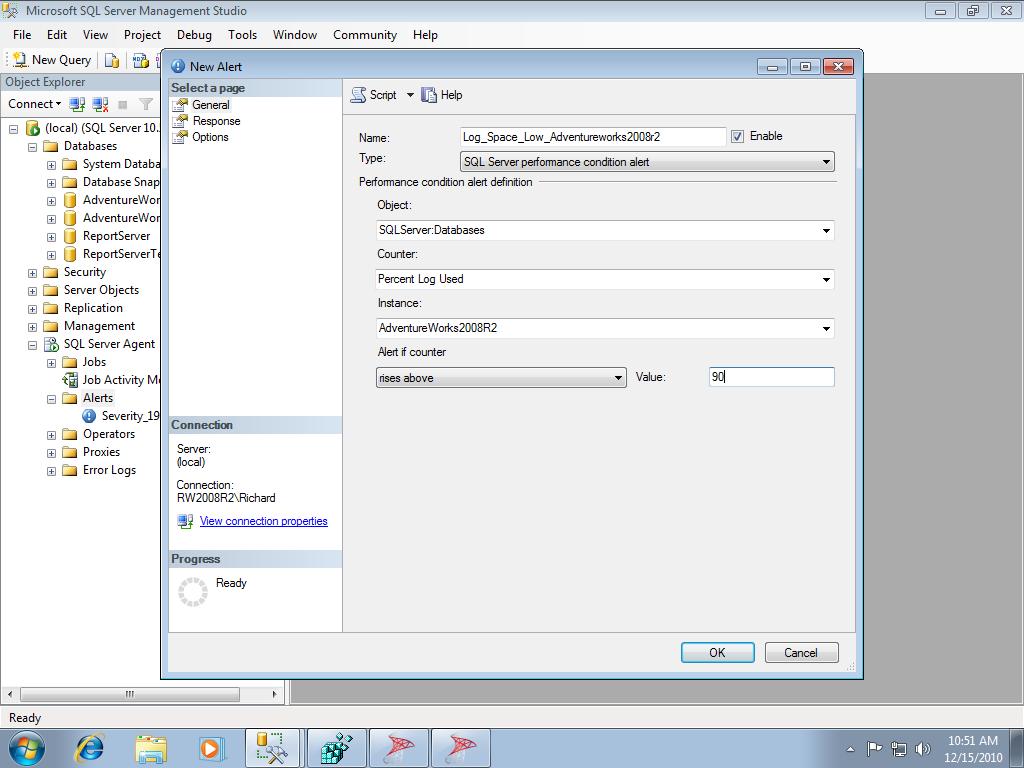
Task: Click the Job Activity Monitor icon
Action: tap(70, 380)
